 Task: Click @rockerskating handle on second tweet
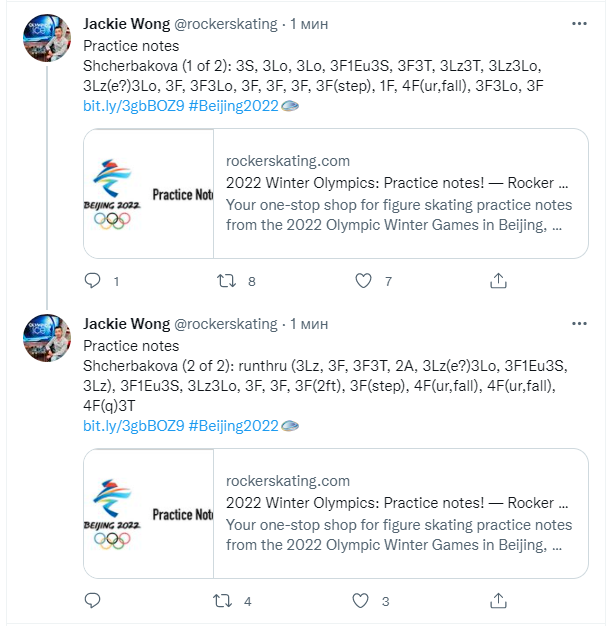226,324
